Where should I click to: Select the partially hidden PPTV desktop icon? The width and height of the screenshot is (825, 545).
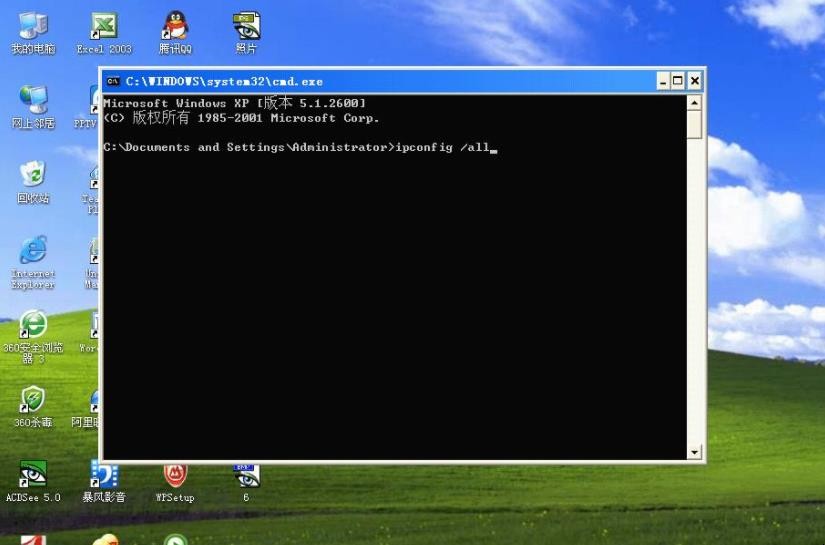click(86, 108)
